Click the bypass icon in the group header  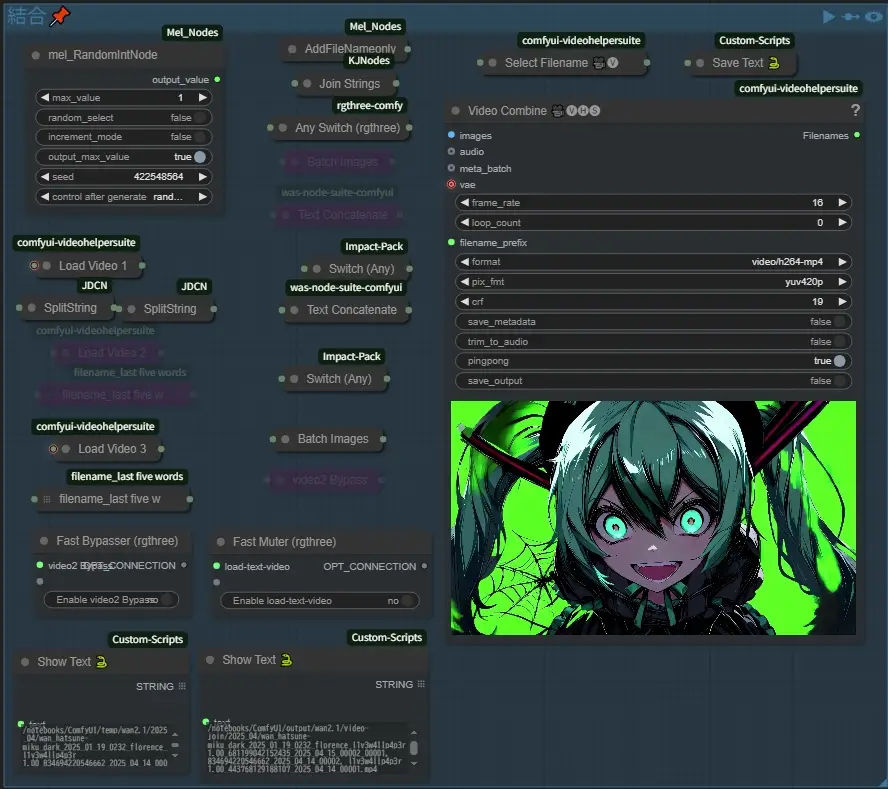click(x=851, y=16)
